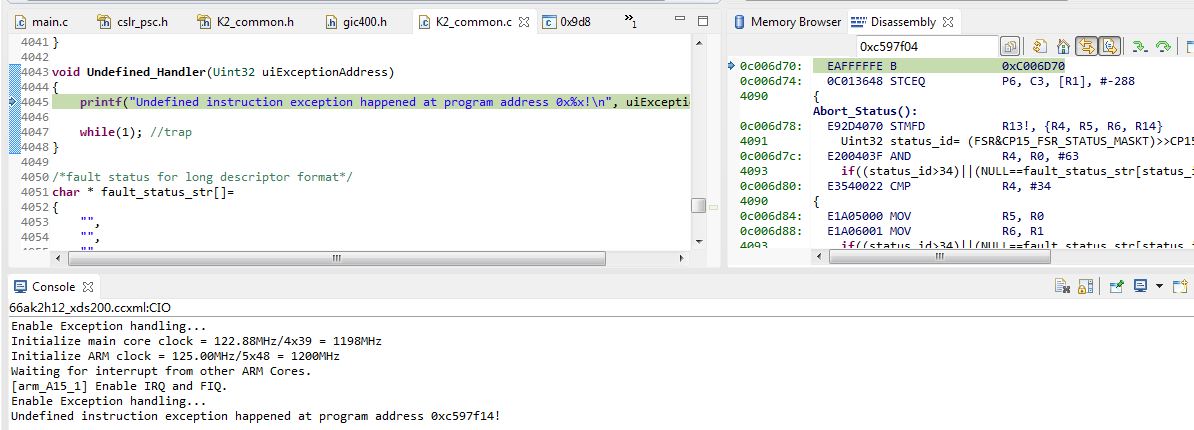Click the editor vertical scrollbar thumb
The width and height of the screenshot is (1194, 430).
[x=698, y=205]
